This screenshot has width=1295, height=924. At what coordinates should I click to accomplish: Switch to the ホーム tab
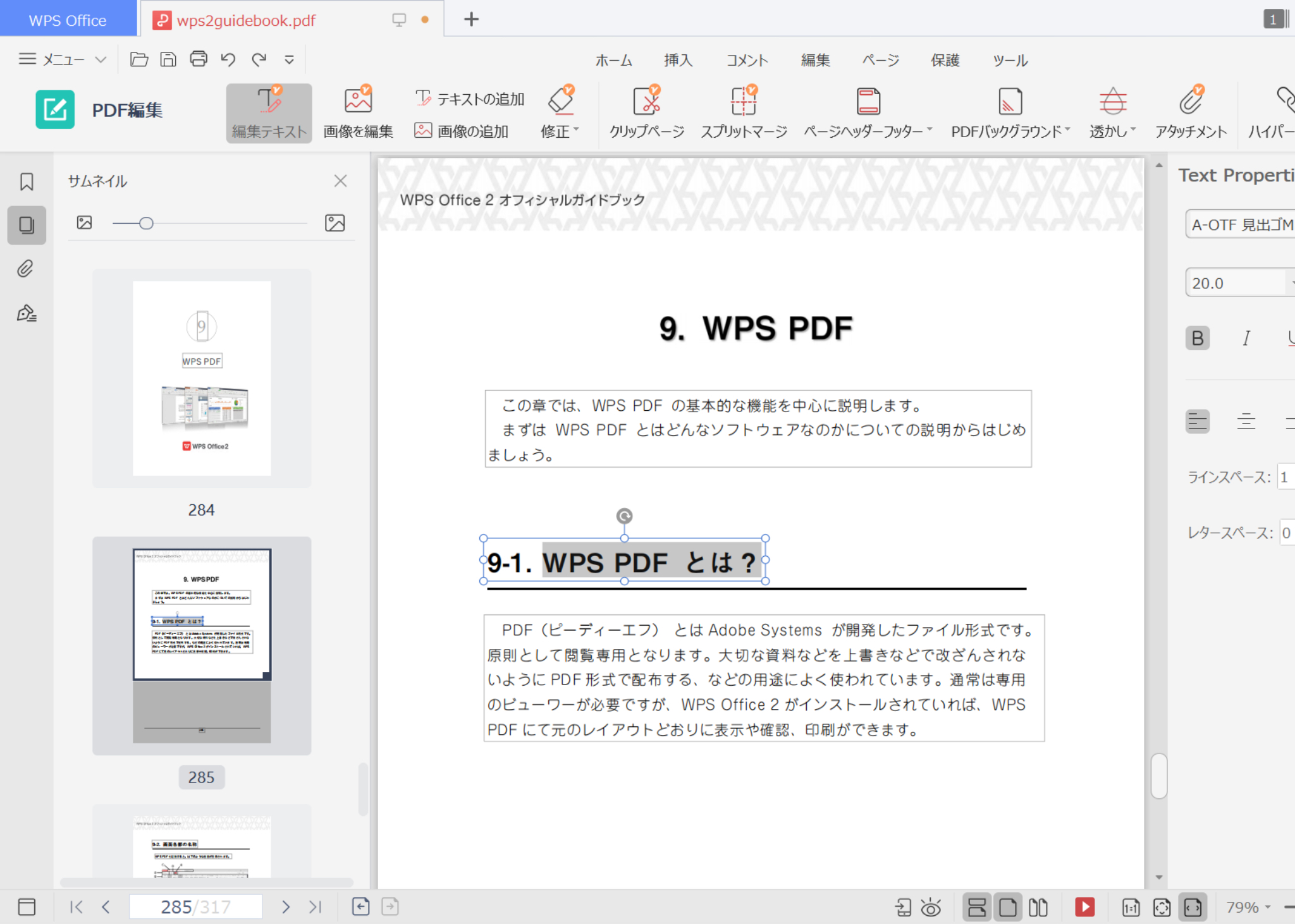(613, 60)
